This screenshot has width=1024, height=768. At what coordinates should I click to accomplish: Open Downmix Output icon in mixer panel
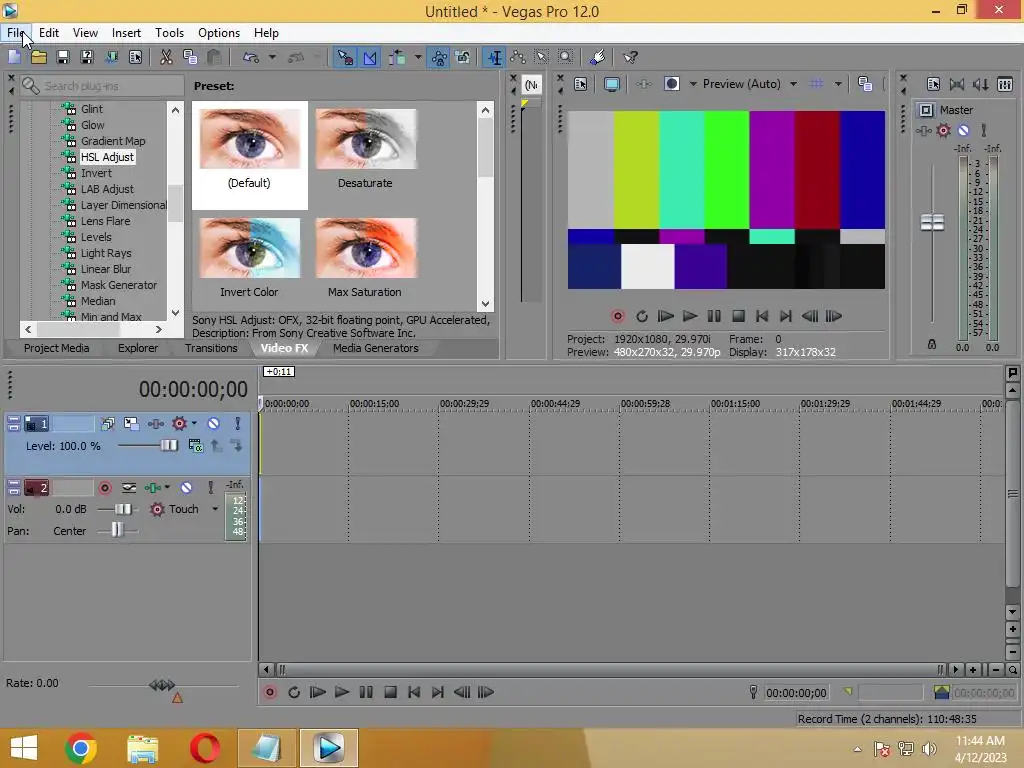tap(957, 84)
